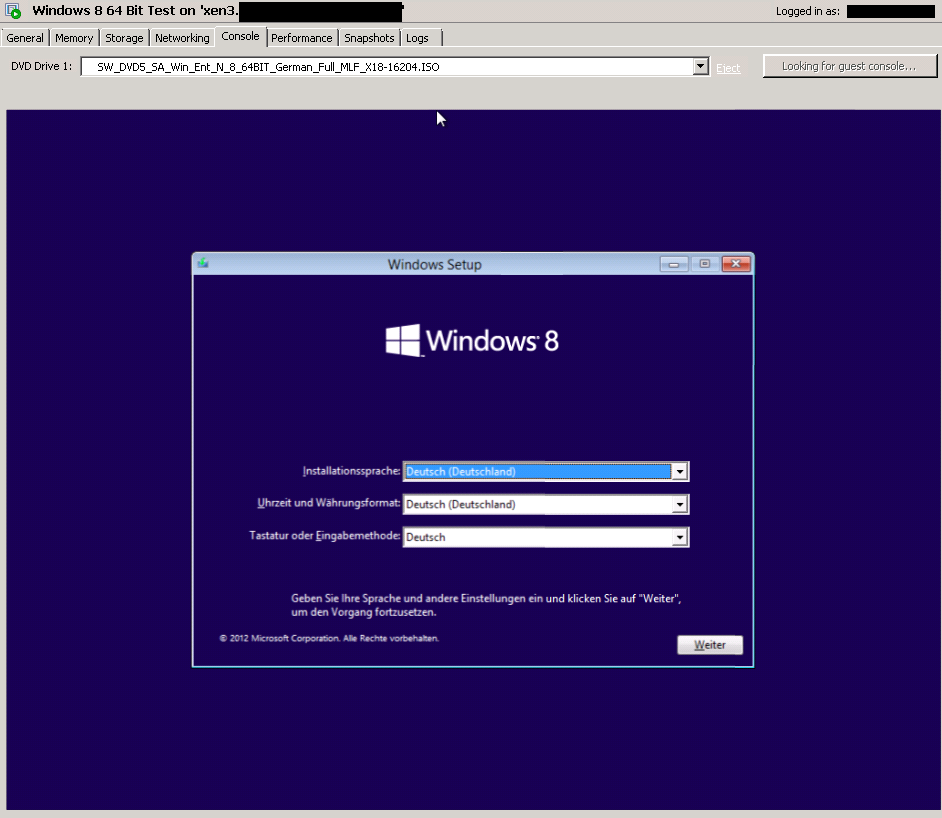Click the 2012 Microsoft Corporation copyright text
The image size is (942, 818).
point(329,638)
